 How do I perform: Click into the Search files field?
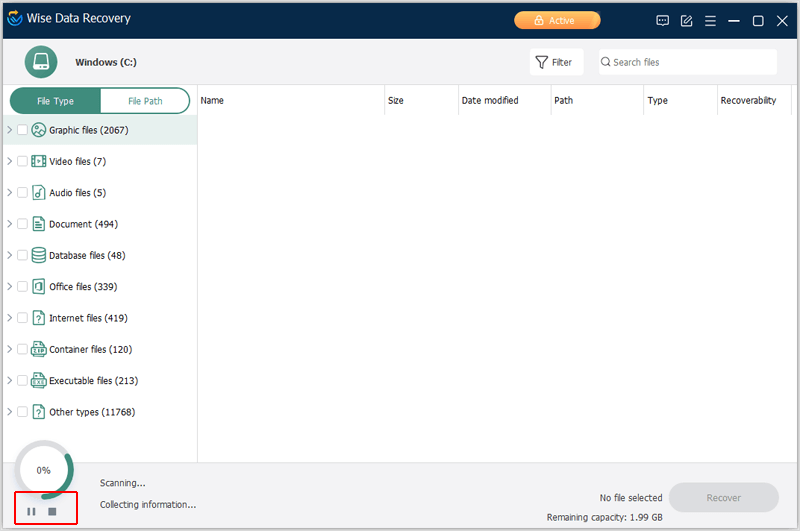pyautogui.click(x=688, y=62)
